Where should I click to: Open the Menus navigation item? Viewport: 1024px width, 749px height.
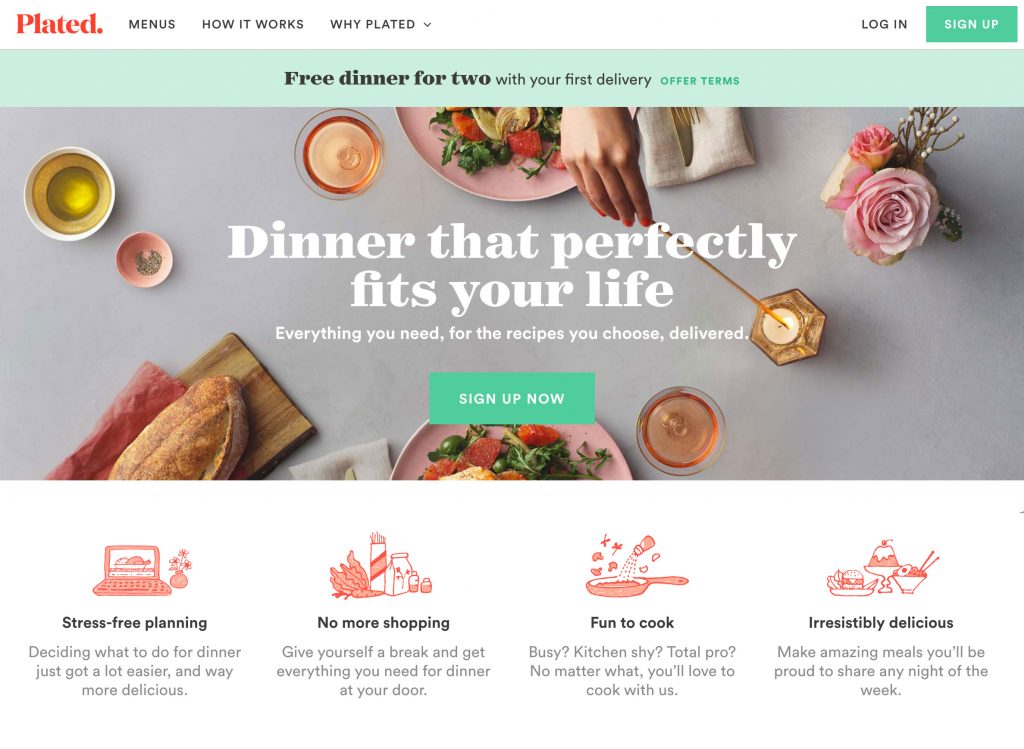coord(152,24)
